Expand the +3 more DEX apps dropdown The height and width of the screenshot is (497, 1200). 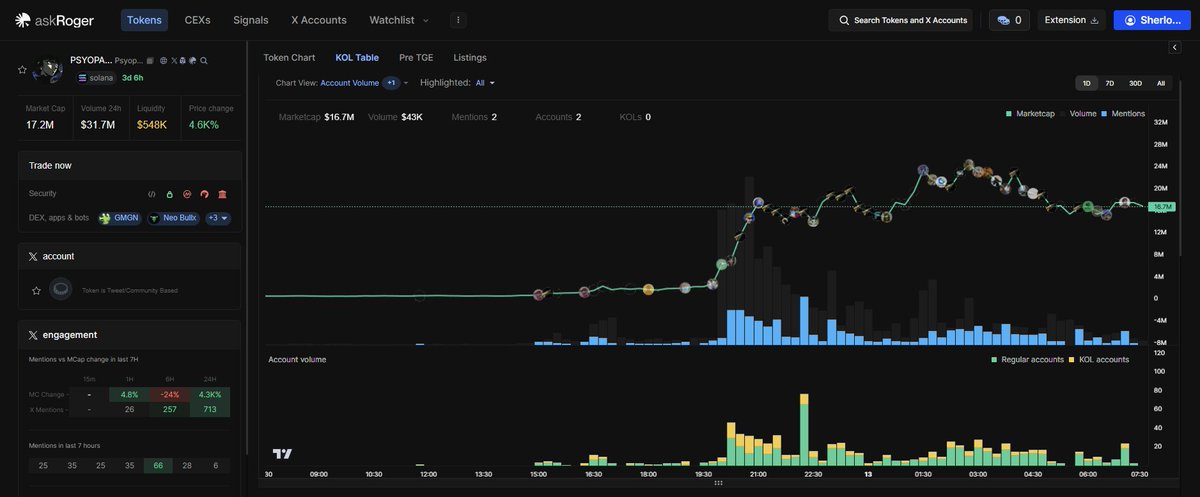coord(218,218)
